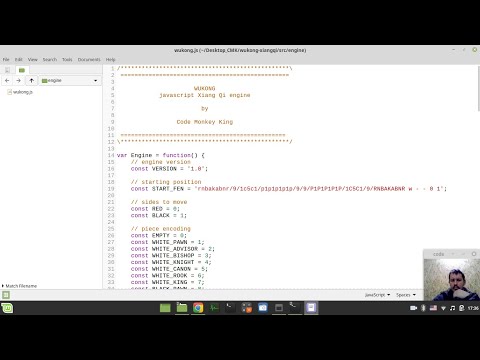Viewport: 480px width, 360px height.
Task: Click the 'const WHITE_PAWN = 1' line
Action: click(x=167, y=242)
